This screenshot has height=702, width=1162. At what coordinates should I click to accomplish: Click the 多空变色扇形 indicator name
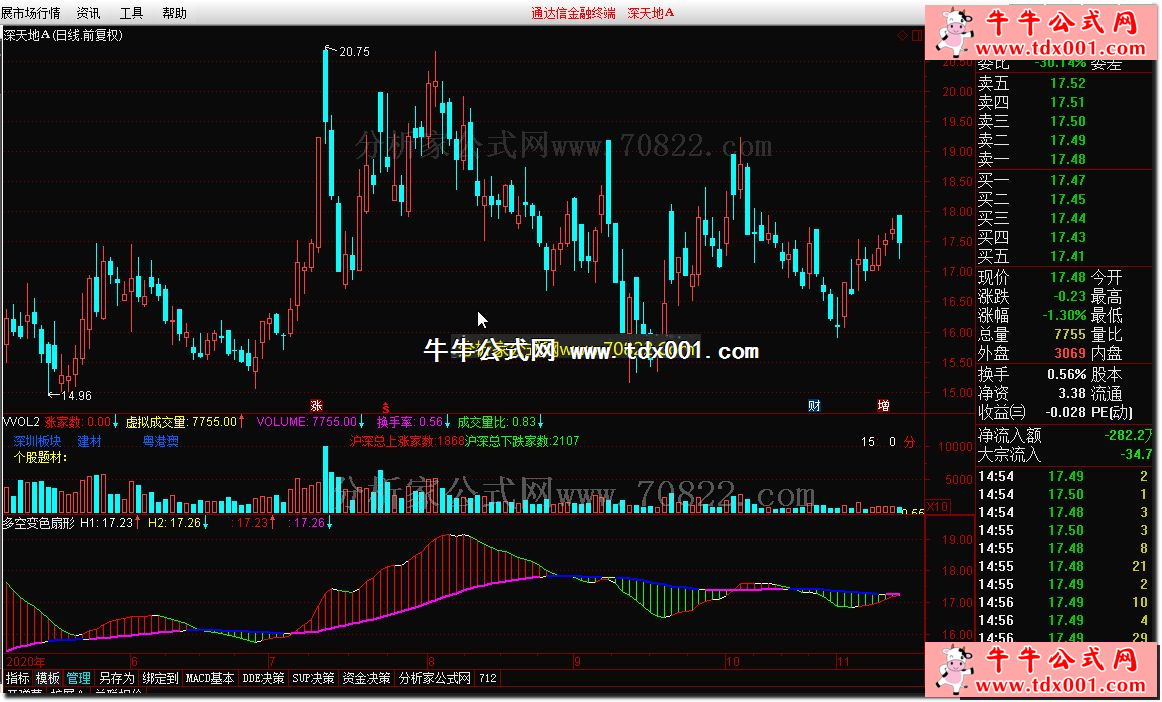pyautogui.click(x=39, y=523)
